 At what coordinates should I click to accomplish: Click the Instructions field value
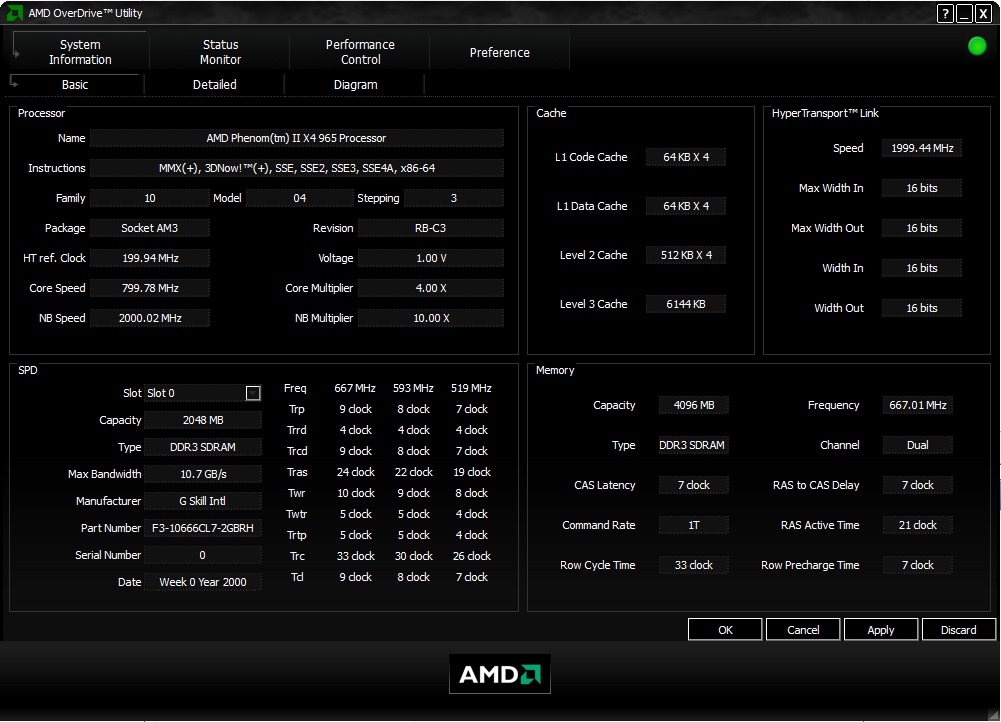pyautogui.click(x=296, y=168)
